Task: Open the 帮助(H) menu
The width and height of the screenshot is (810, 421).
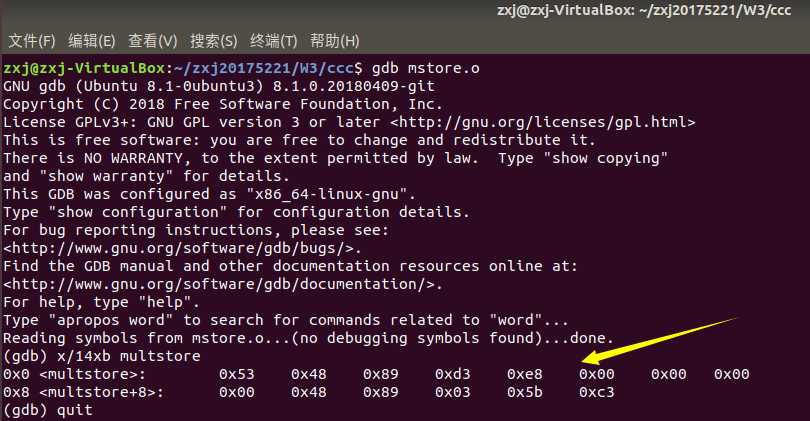Action: pyautogui.click(x=334, y=41)
